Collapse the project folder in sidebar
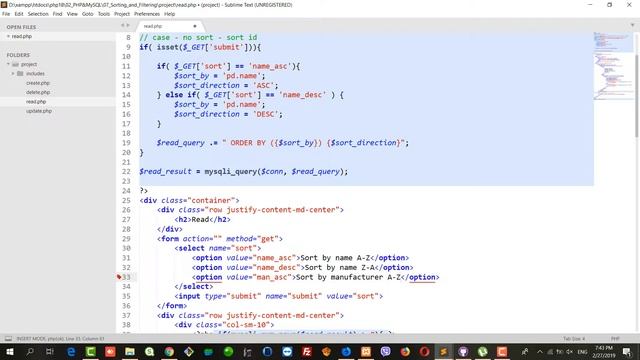Screen dimensions: 640x360 [8, 64]
